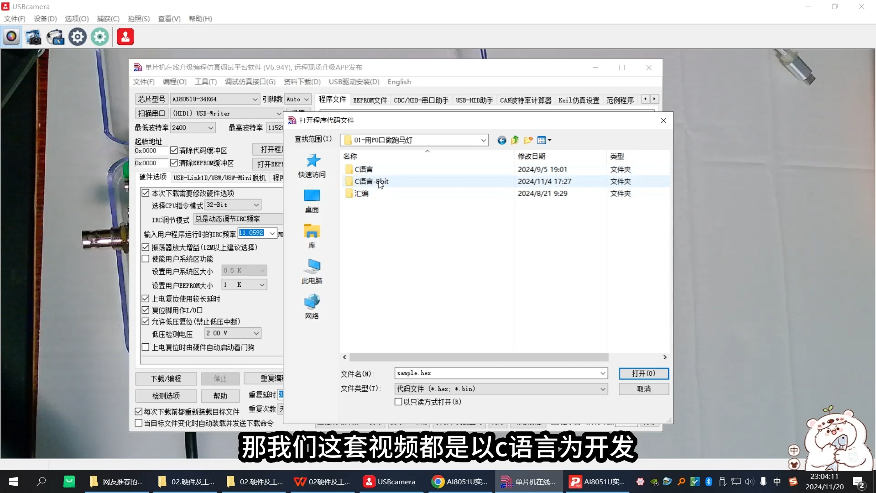Expand the chip model (芯片型号) dropdown
Image resolution: width=876 pixels, height=493 pixels.
click(255, 99)
